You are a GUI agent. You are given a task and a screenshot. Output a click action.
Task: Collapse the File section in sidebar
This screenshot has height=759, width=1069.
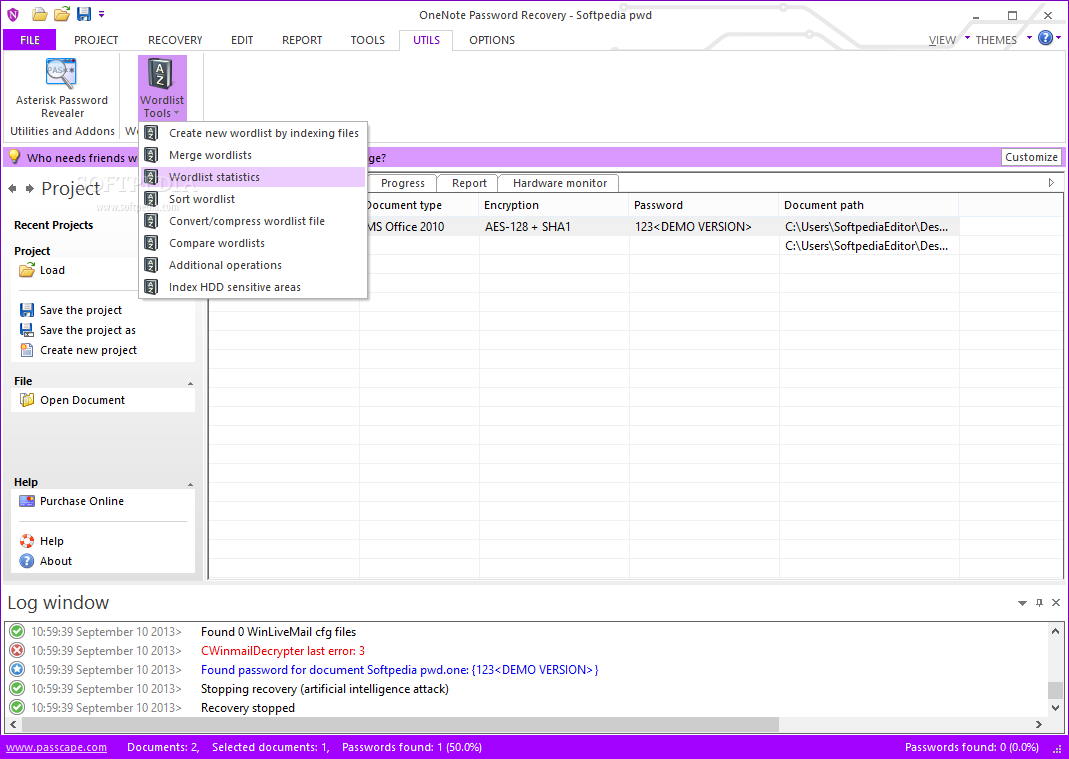[x=190, y=383]
